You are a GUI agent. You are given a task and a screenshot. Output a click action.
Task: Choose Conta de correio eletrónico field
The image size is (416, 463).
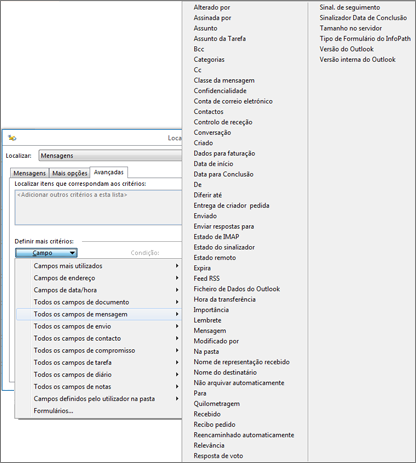(233, 101)
